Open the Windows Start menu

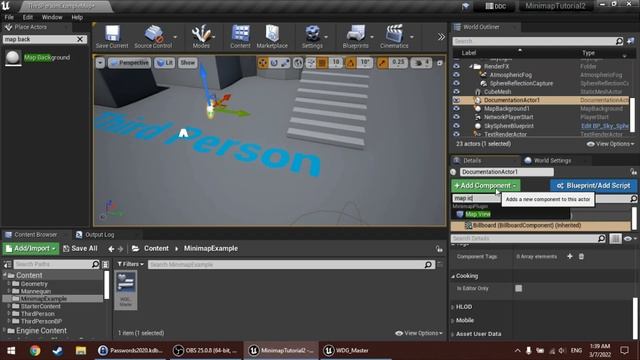pyautogui.click(x=11, y=351)
